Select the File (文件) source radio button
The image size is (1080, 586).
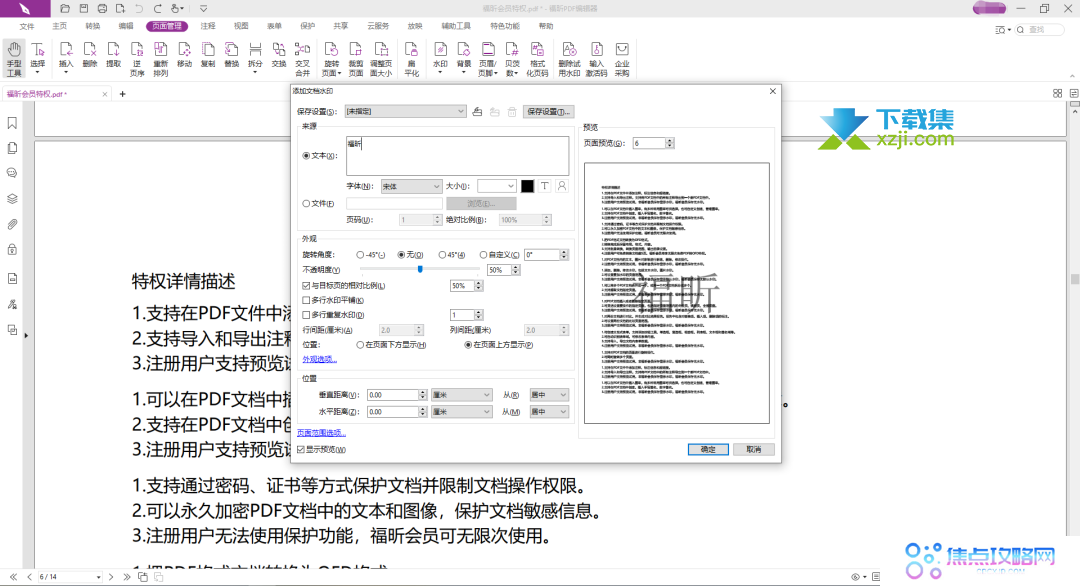click(x=307, y=203)
